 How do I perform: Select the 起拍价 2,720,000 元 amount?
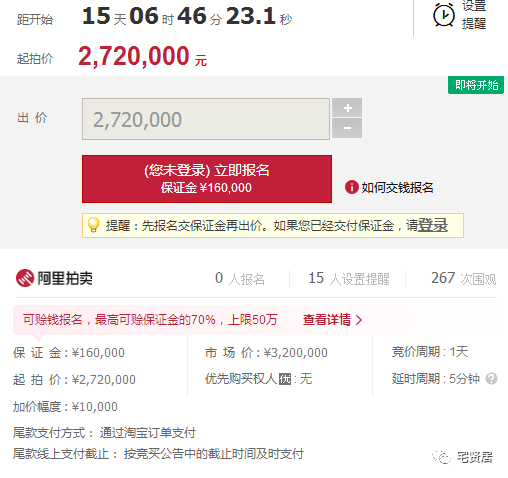pos(143,56)
